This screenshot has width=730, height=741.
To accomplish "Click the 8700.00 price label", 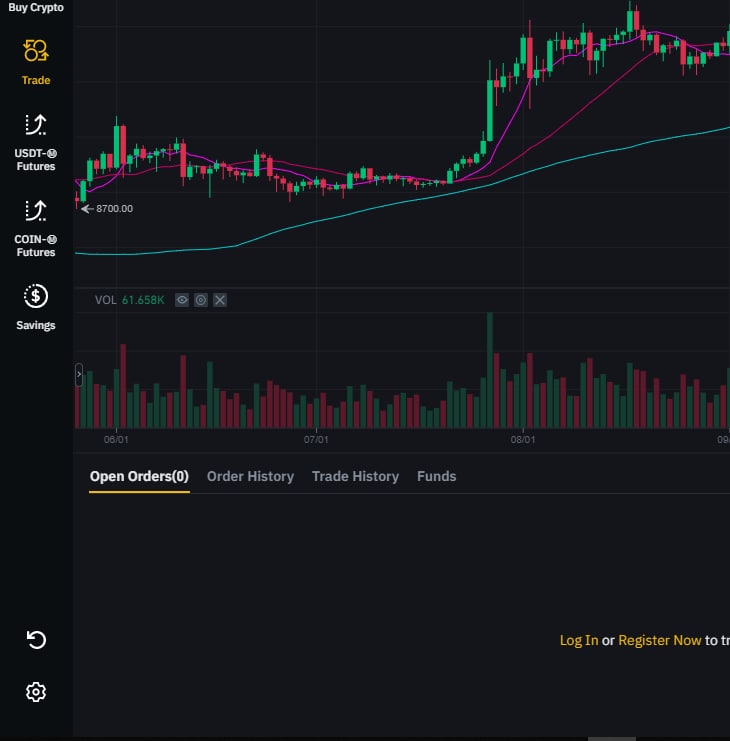I will click(x=114, y=208).
